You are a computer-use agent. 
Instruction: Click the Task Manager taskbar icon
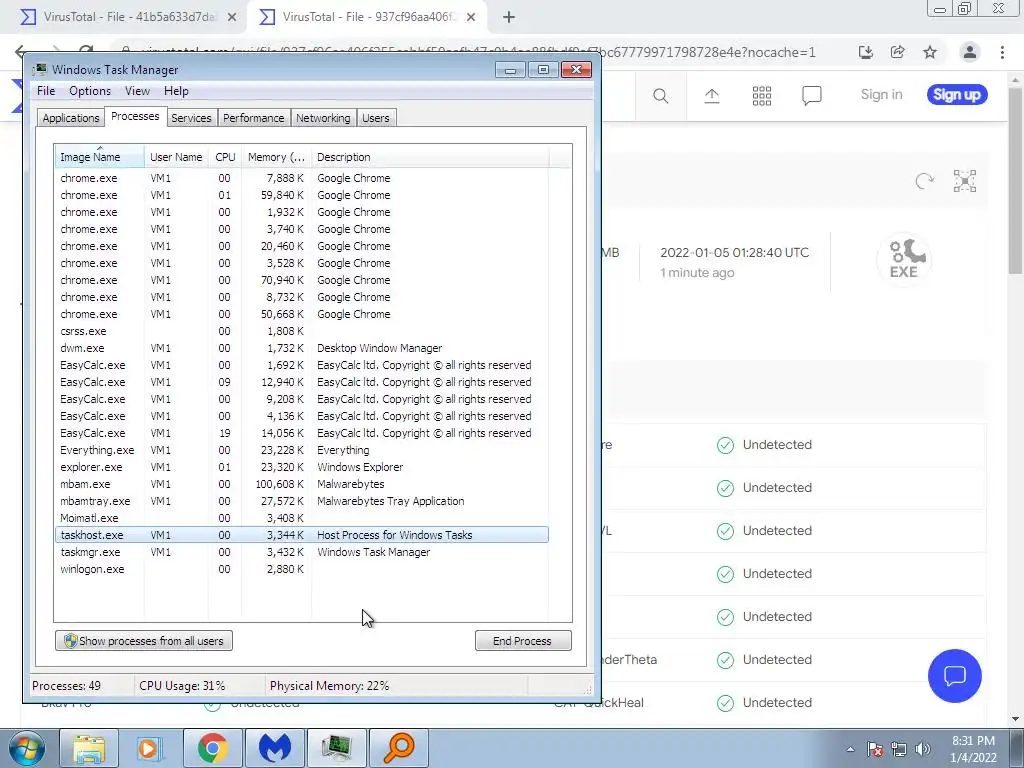coord(336,748)
